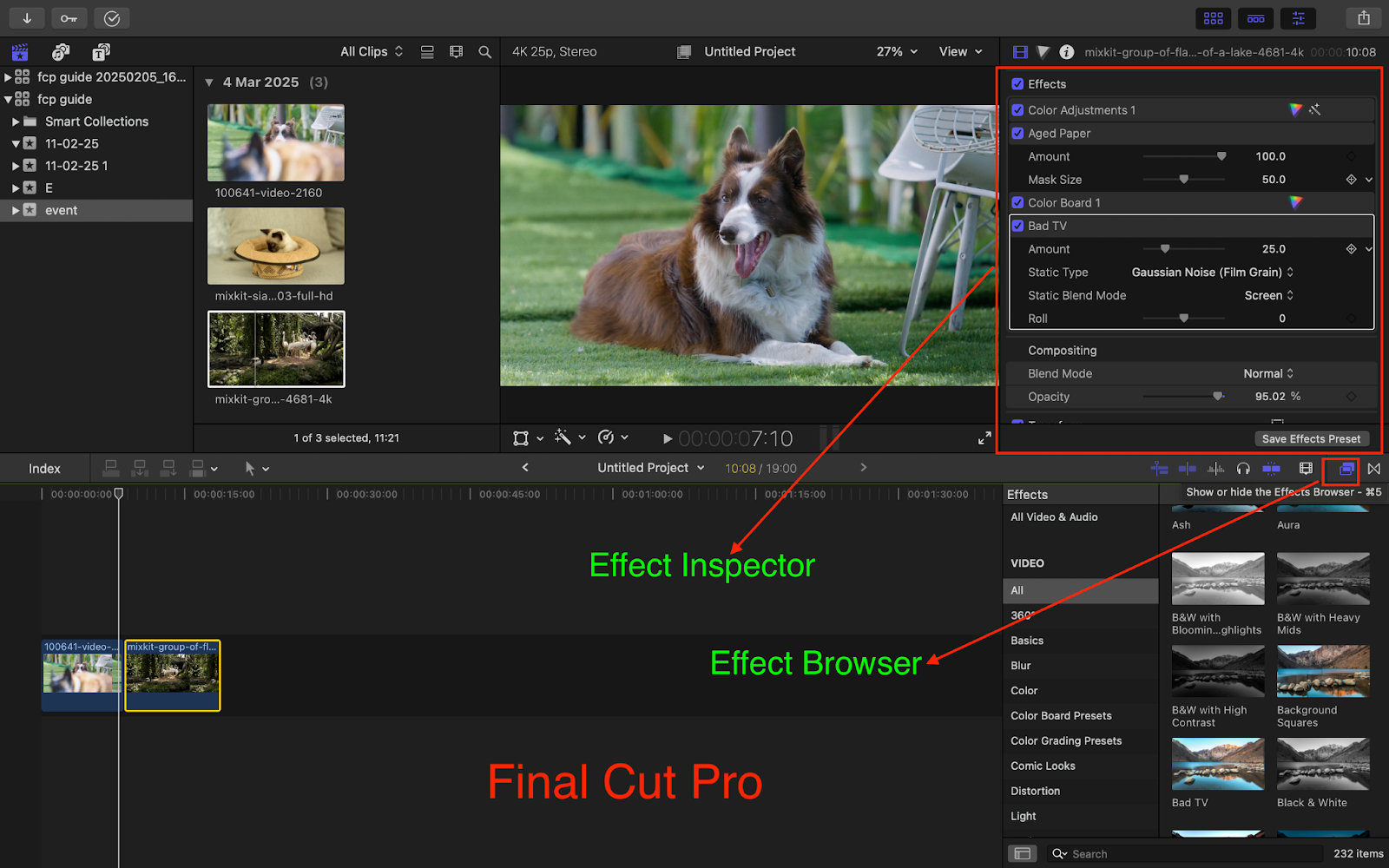Open the Photos and Audio sidebar

tap(60, 52)
